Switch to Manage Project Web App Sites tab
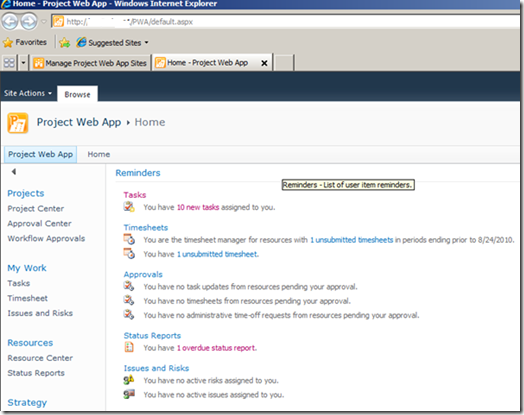The height and width of the screenshot is (415, 524). pos(90,63)
